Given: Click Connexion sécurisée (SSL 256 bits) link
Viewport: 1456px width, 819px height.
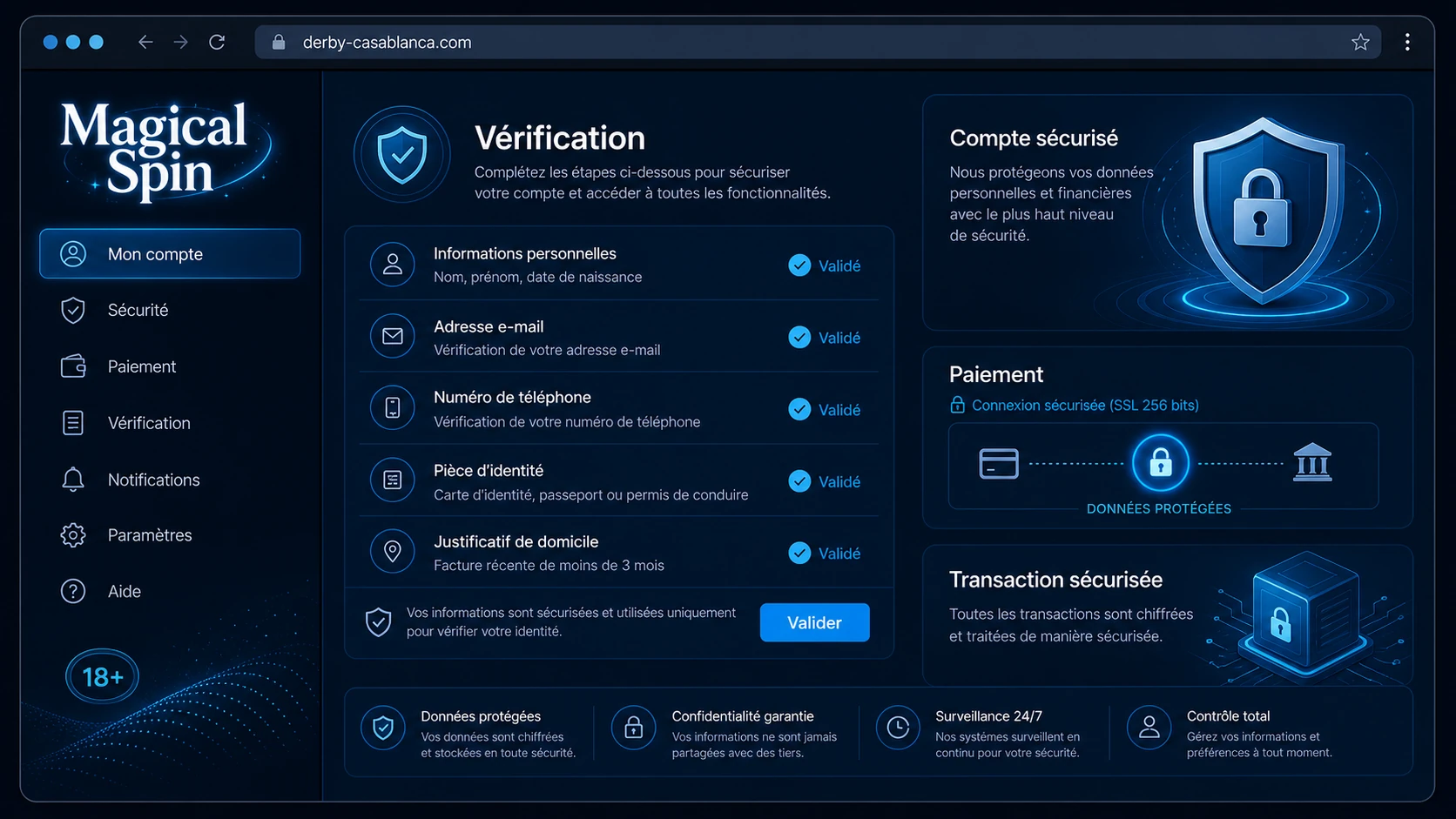Looking at the screenshot, I should (1085, 406).
